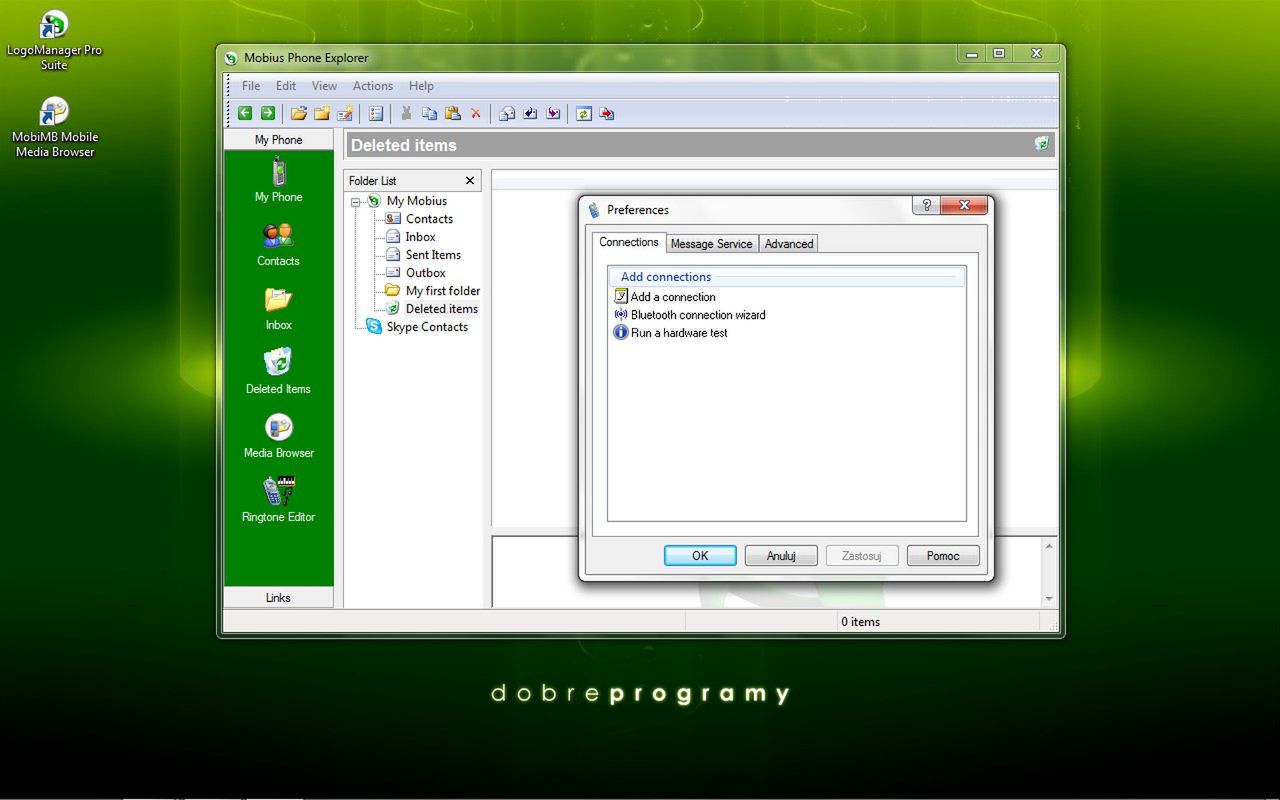Open LogoManager Pro Suite desktop shortcut

point(54,41)
